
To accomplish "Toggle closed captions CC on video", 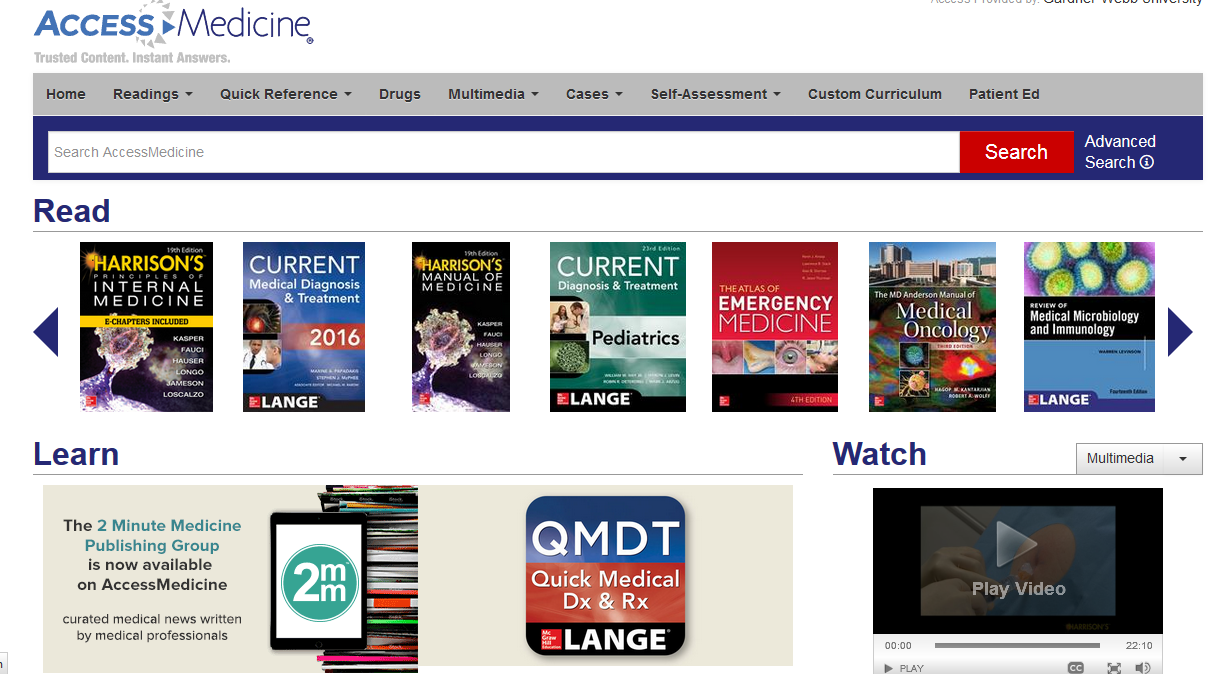I will point(1076,667).
